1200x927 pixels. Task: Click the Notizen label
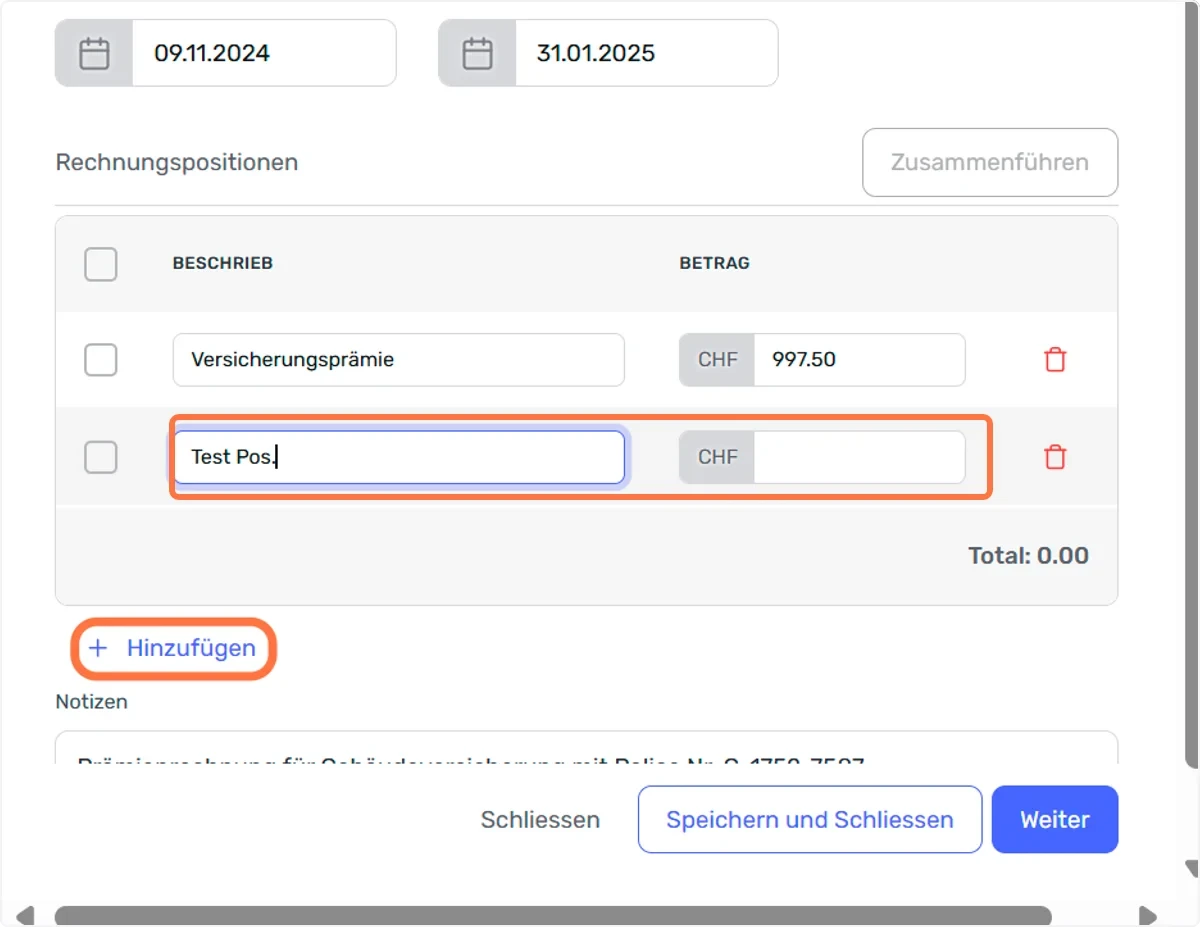(92, 702)
